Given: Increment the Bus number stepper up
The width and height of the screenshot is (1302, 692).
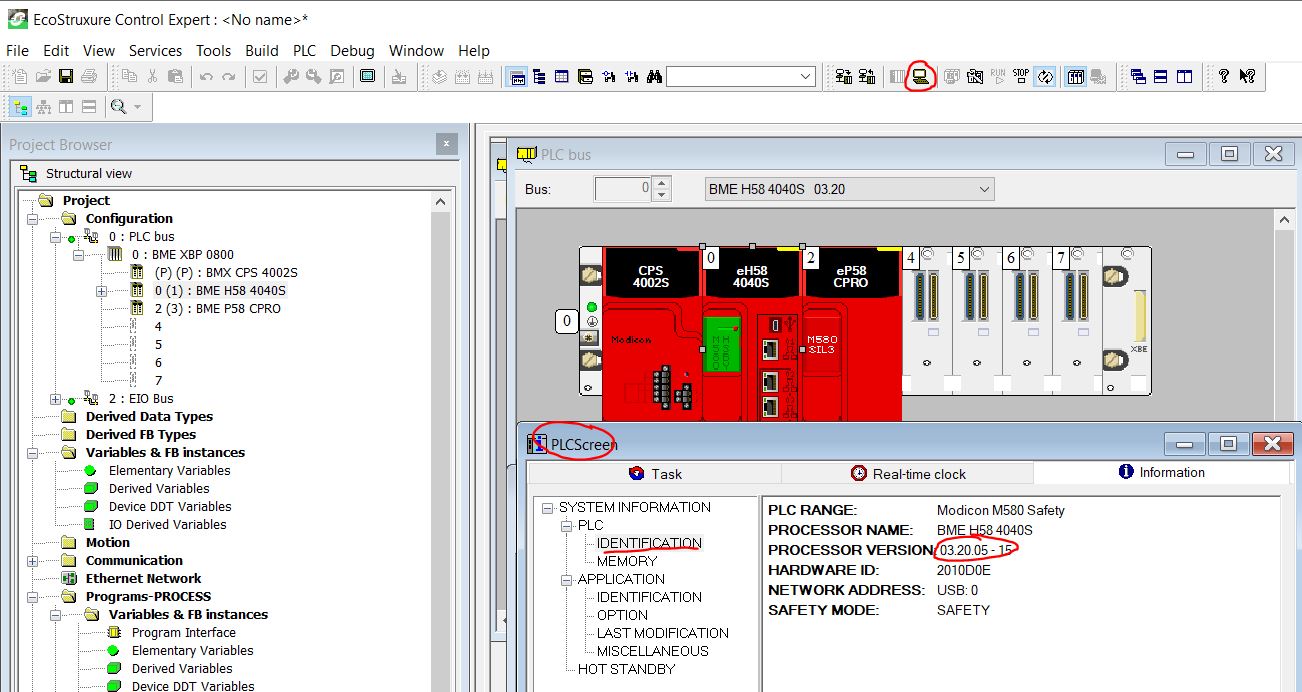Looking at the screenshot, I should (x=661, y=183).
